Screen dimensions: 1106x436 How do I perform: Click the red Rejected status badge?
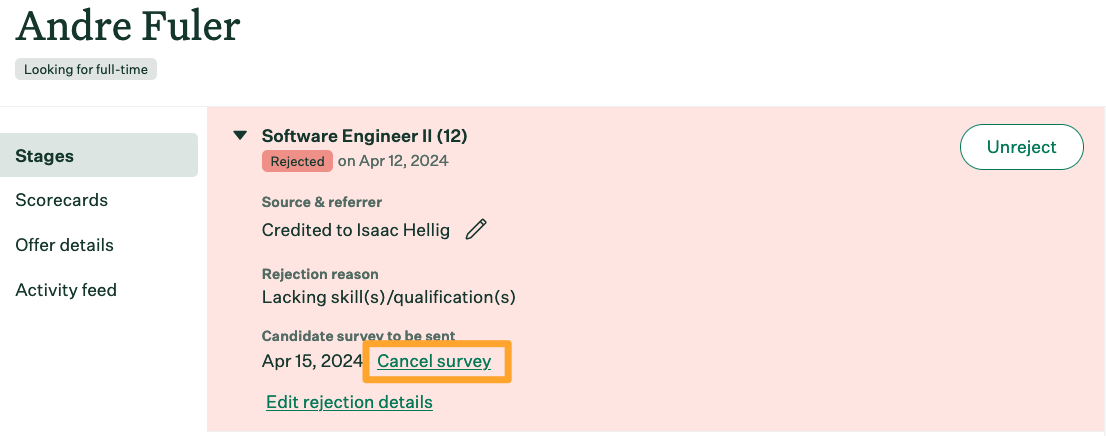tap(297, 161)
